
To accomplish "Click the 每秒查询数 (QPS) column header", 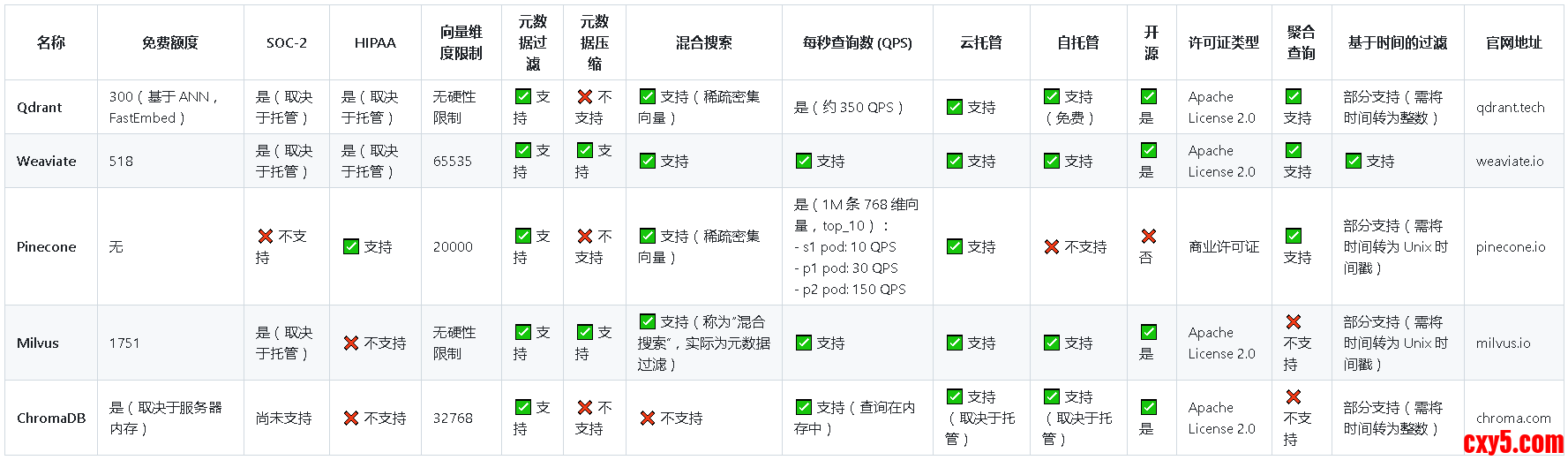I will click(857, 42).
